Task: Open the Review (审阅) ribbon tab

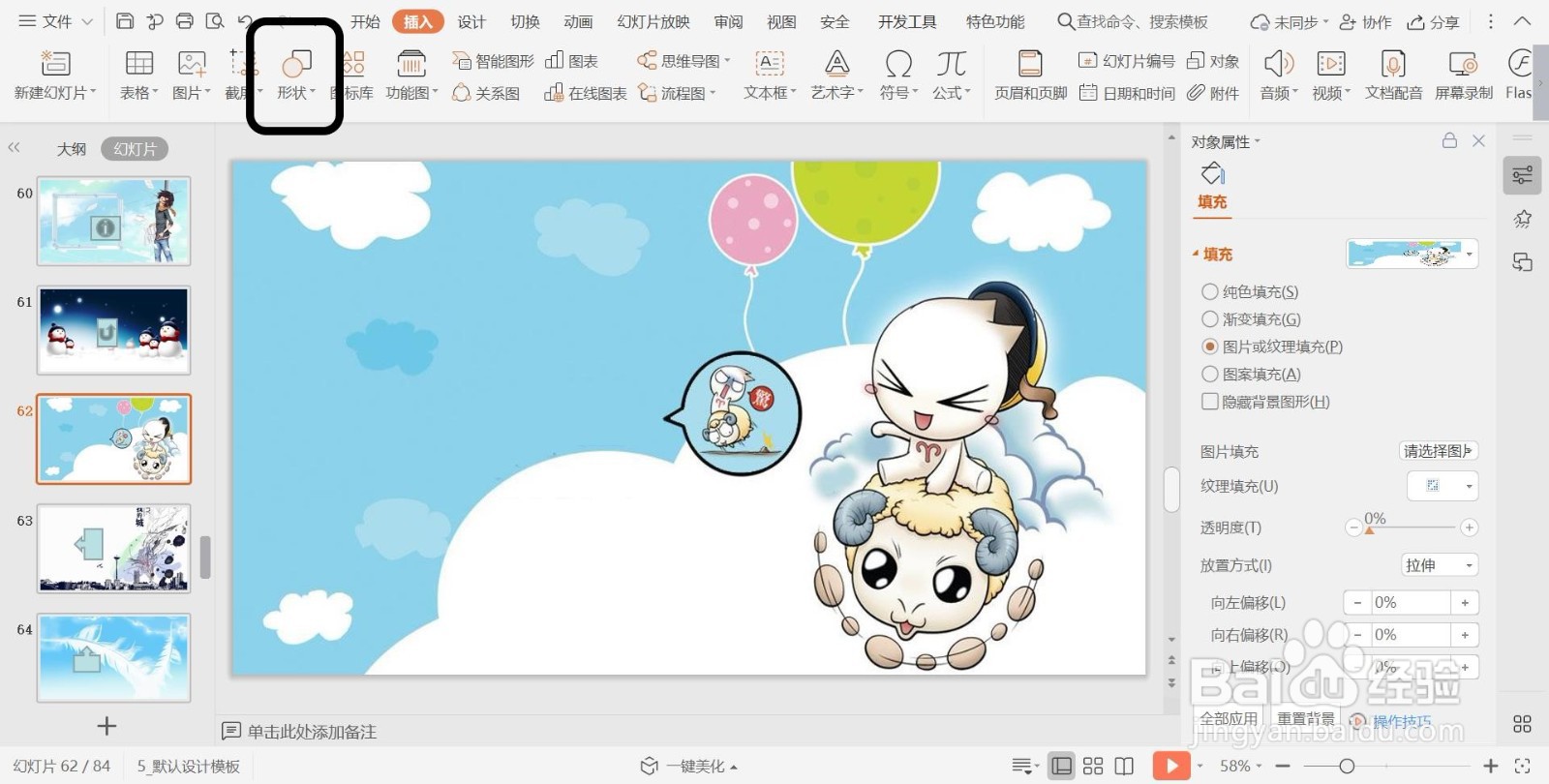Action: pos(728,21)
